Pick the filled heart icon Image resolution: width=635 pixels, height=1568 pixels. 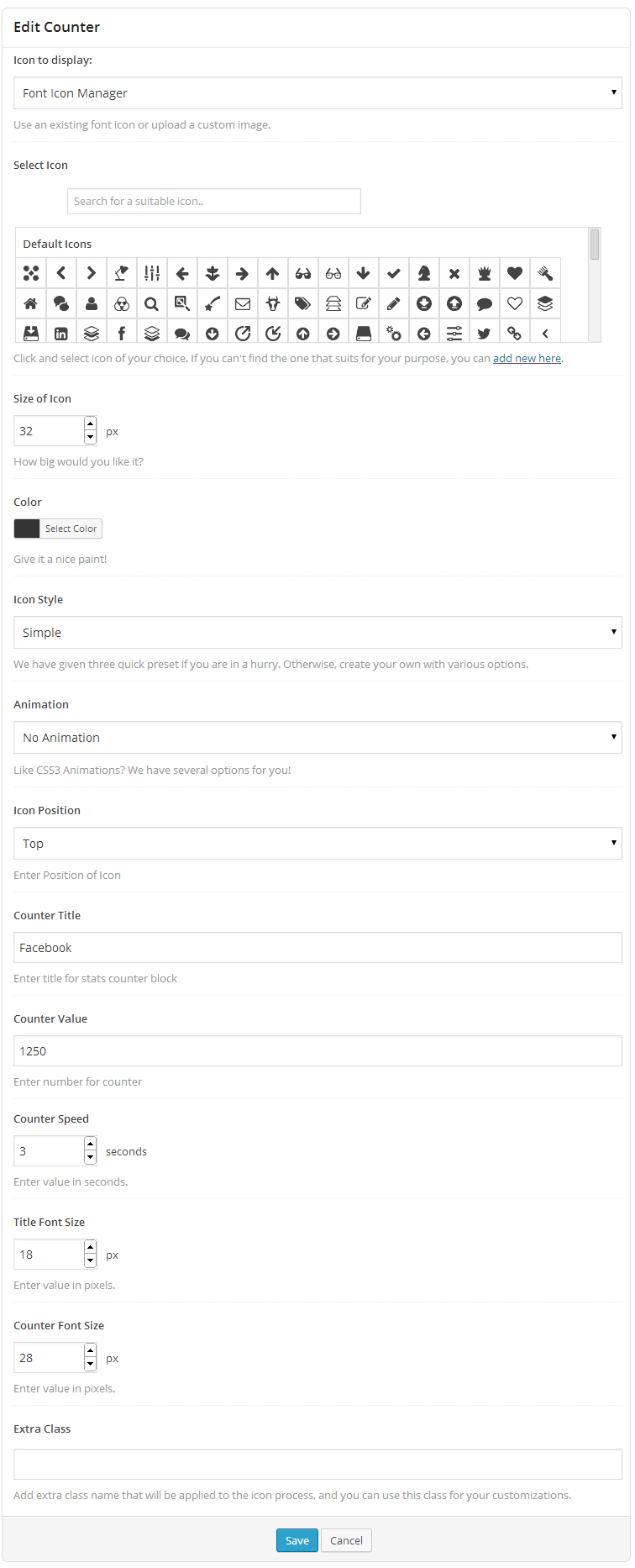coord(515,273)
